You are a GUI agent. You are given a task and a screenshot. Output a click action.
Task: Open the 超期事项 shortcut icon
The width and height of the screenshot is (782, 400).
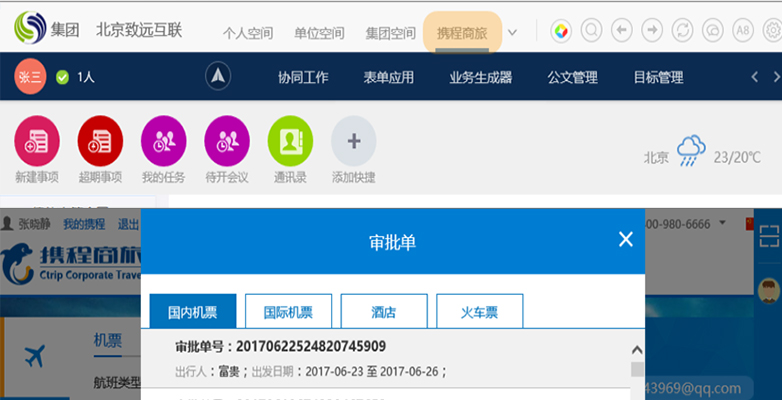100,141
